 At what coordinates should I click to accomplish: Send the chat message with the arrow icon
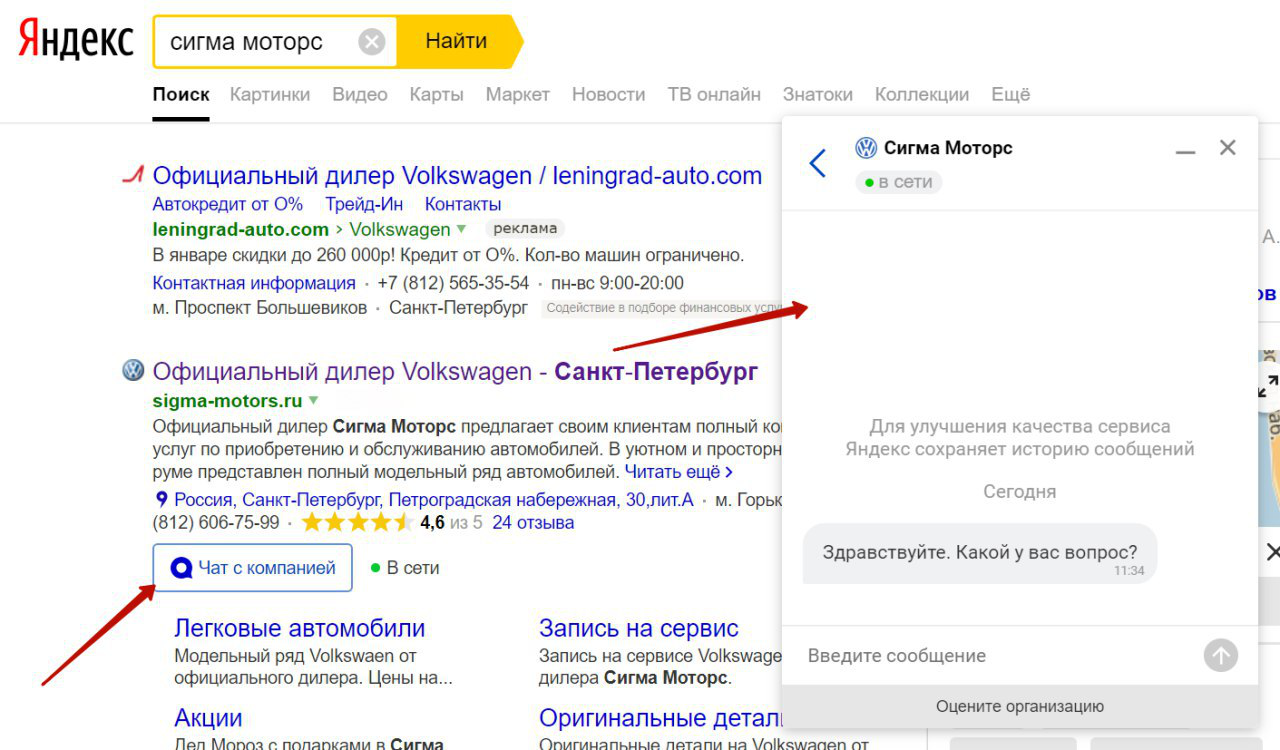(x=1221, y=656)
